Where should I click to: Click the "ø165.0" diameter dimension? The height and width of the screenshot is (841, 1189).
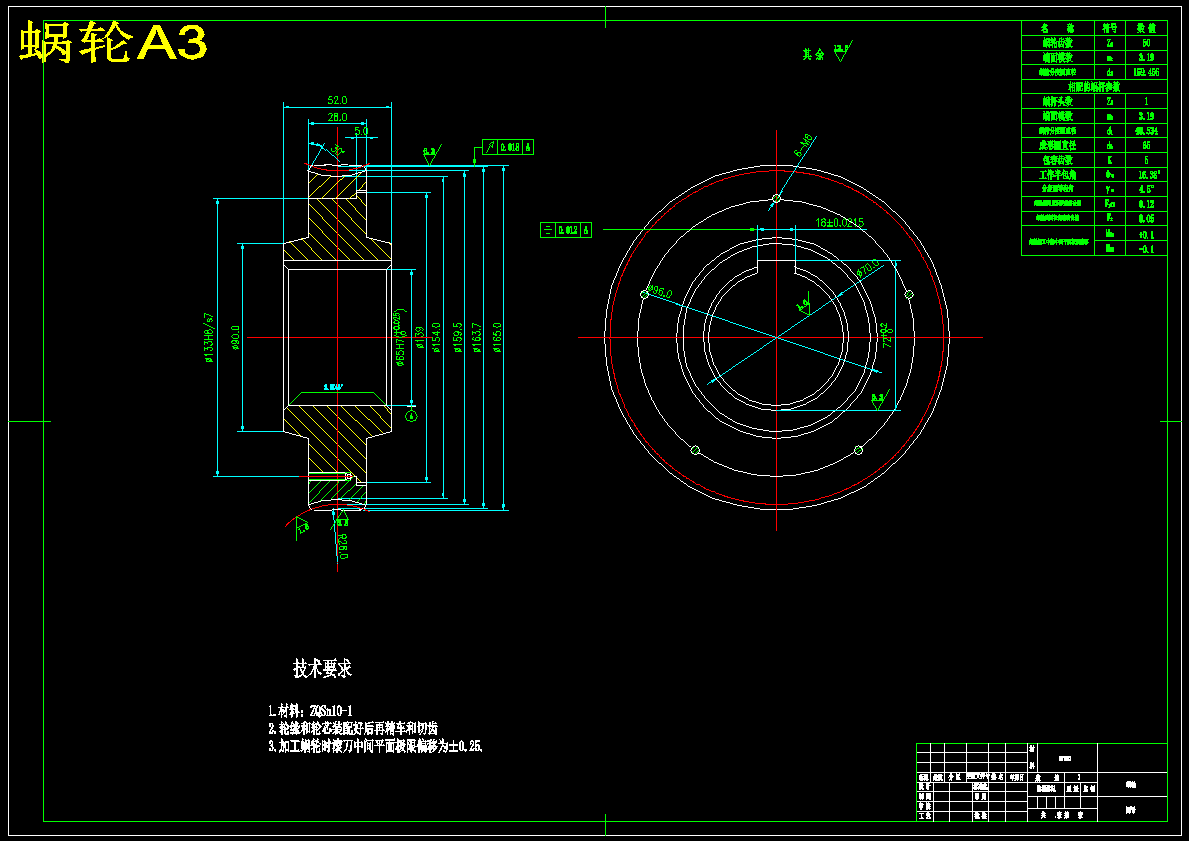(x=497, y=337)
